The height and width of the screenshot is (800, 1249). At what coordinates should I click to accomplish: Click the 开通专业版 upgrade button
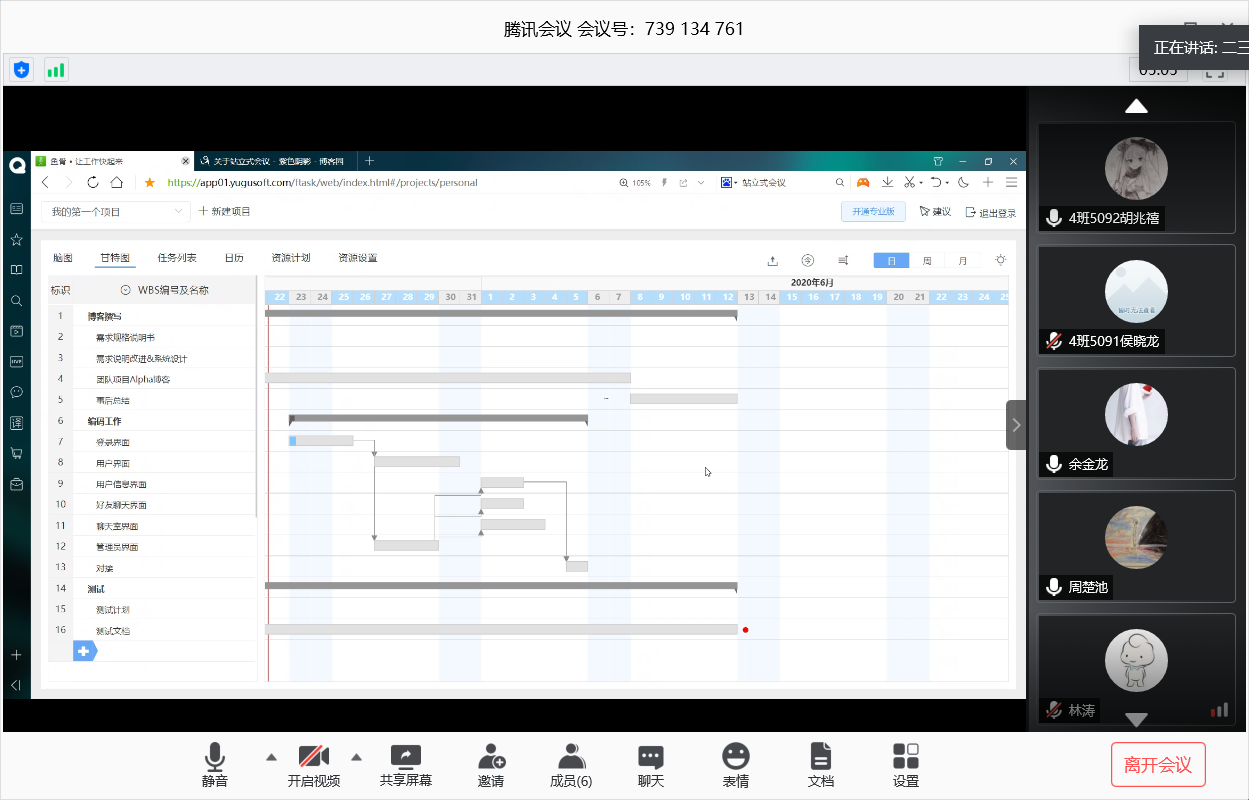[x=873, y=211]
